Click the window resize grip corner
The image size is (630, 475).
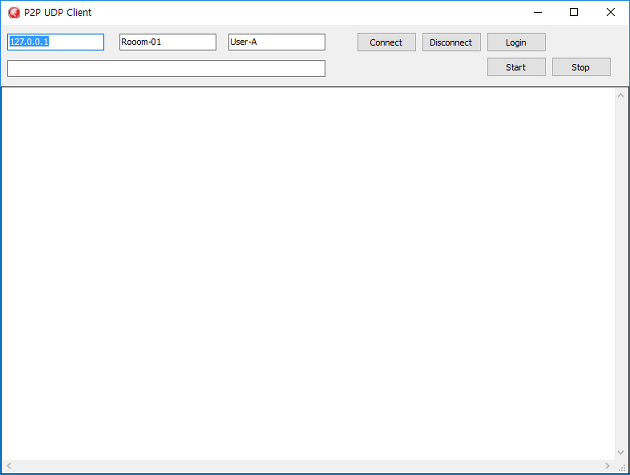[x=622, y=467]
